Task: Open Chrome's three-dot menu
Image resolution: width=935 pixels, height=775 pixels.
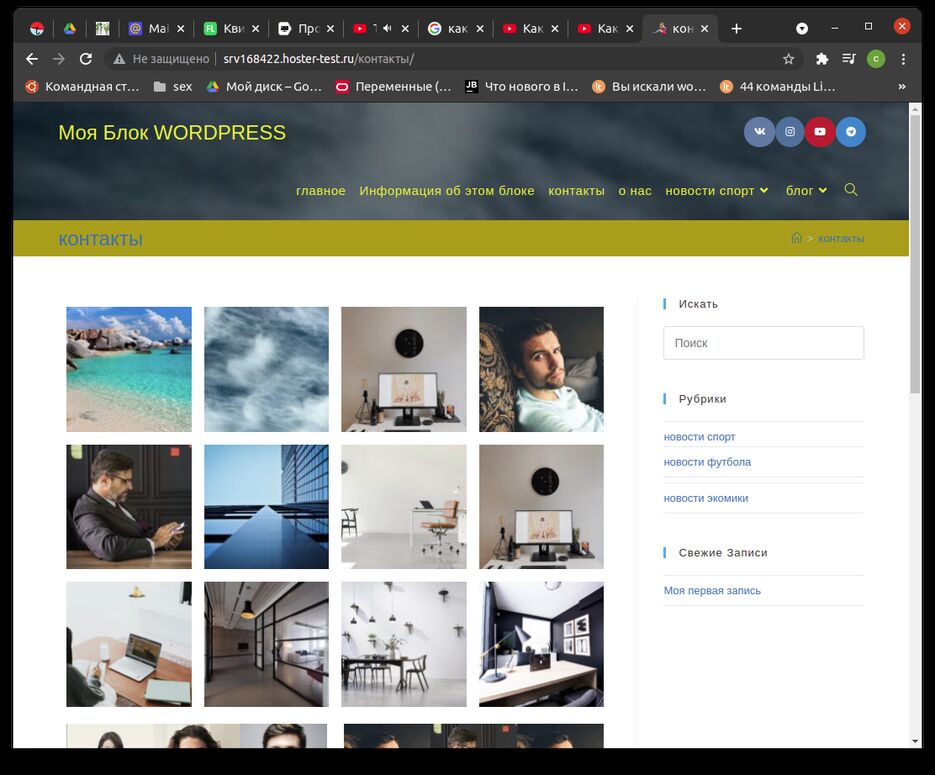Action: pos(903,59)
